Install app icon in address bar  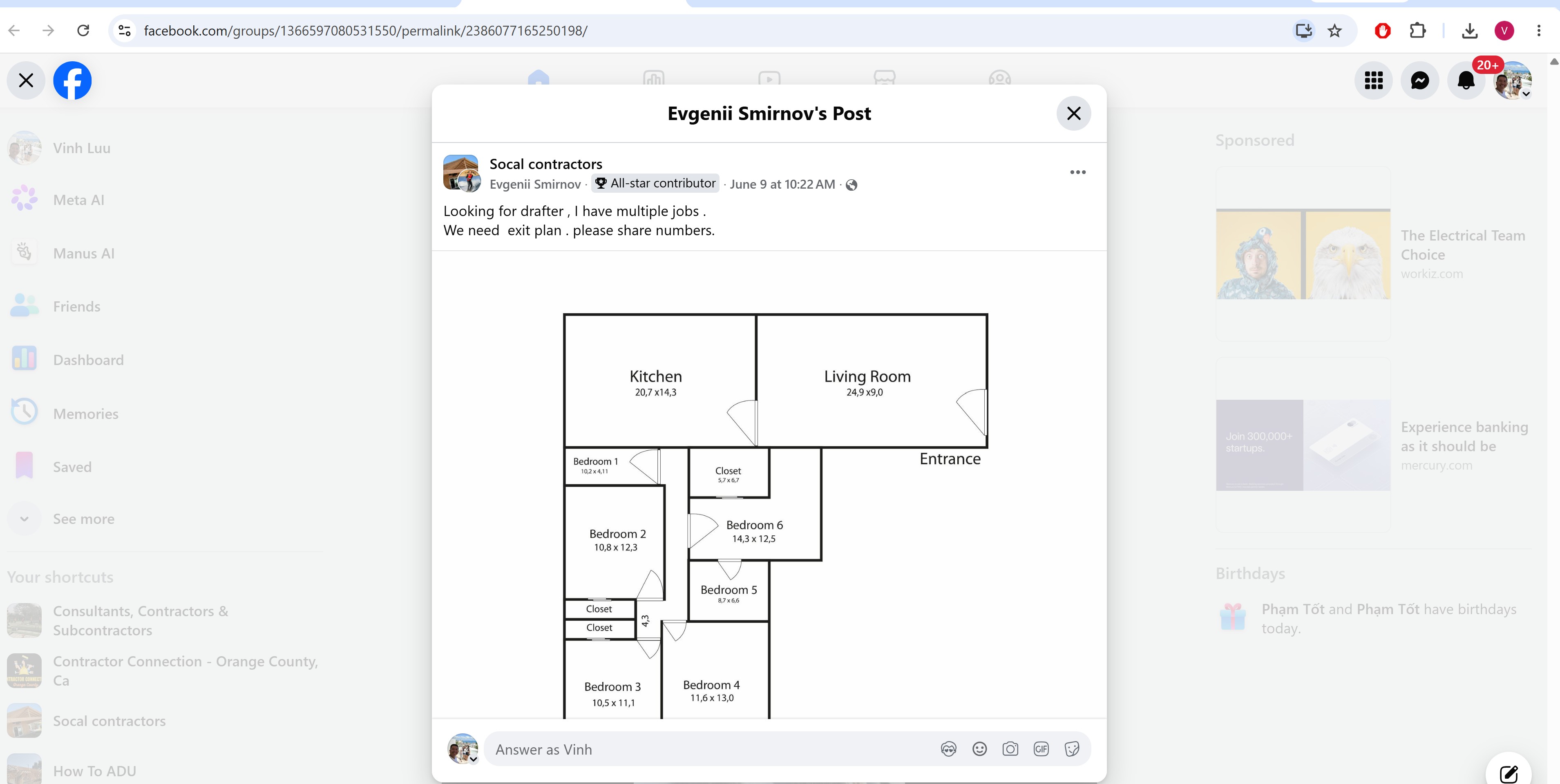click(x=1303, y=30)
